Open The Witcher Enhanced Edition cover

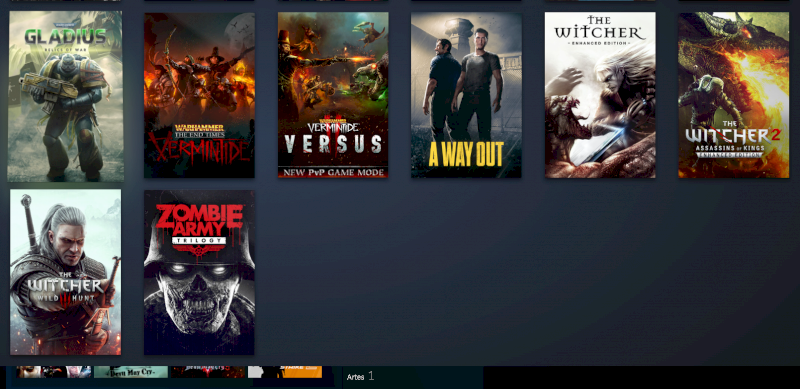[600, 95]
